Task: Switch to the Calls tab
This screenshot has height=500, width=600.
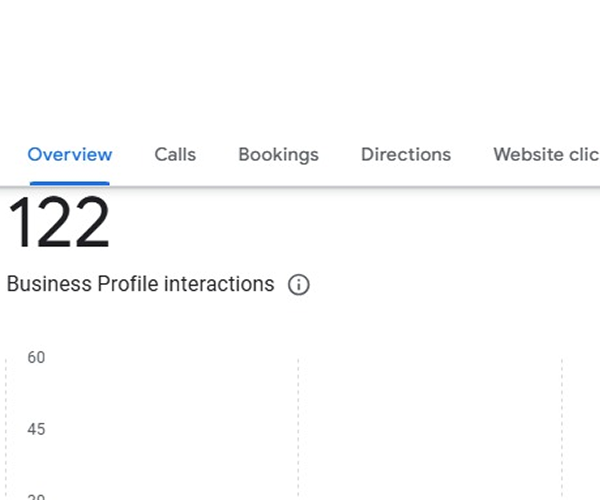Action: point(175,155)
